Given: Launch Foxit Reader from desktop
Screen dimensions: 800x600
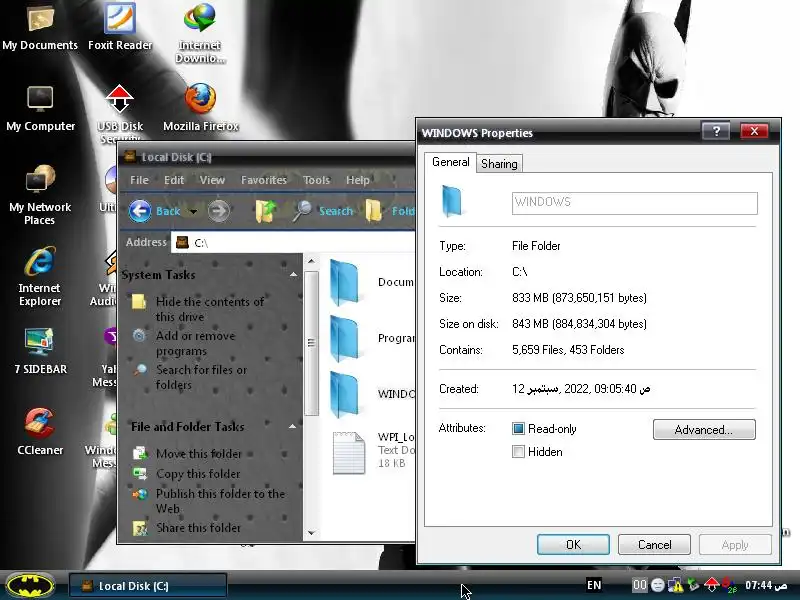Looking at the screenshot, I should (120, 27).
